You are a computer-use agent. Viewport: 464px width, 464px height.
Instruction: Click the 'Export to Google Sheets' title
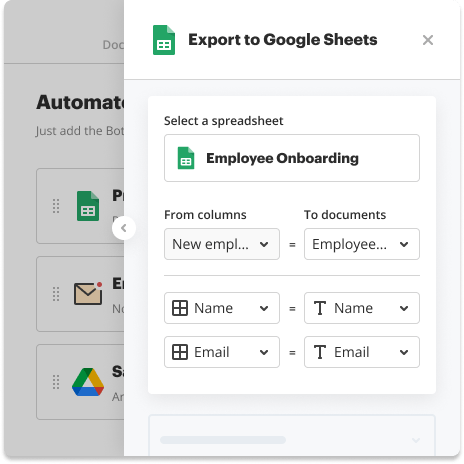tap(283, 40)
